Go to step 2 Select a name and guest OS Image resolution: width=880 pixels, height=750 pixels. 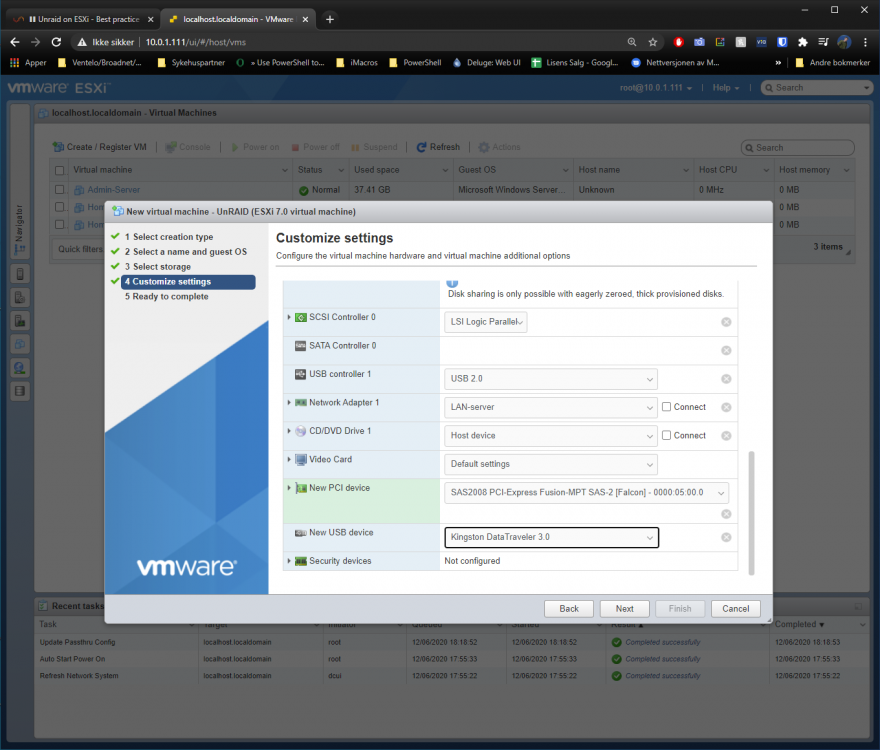(185, 252)
